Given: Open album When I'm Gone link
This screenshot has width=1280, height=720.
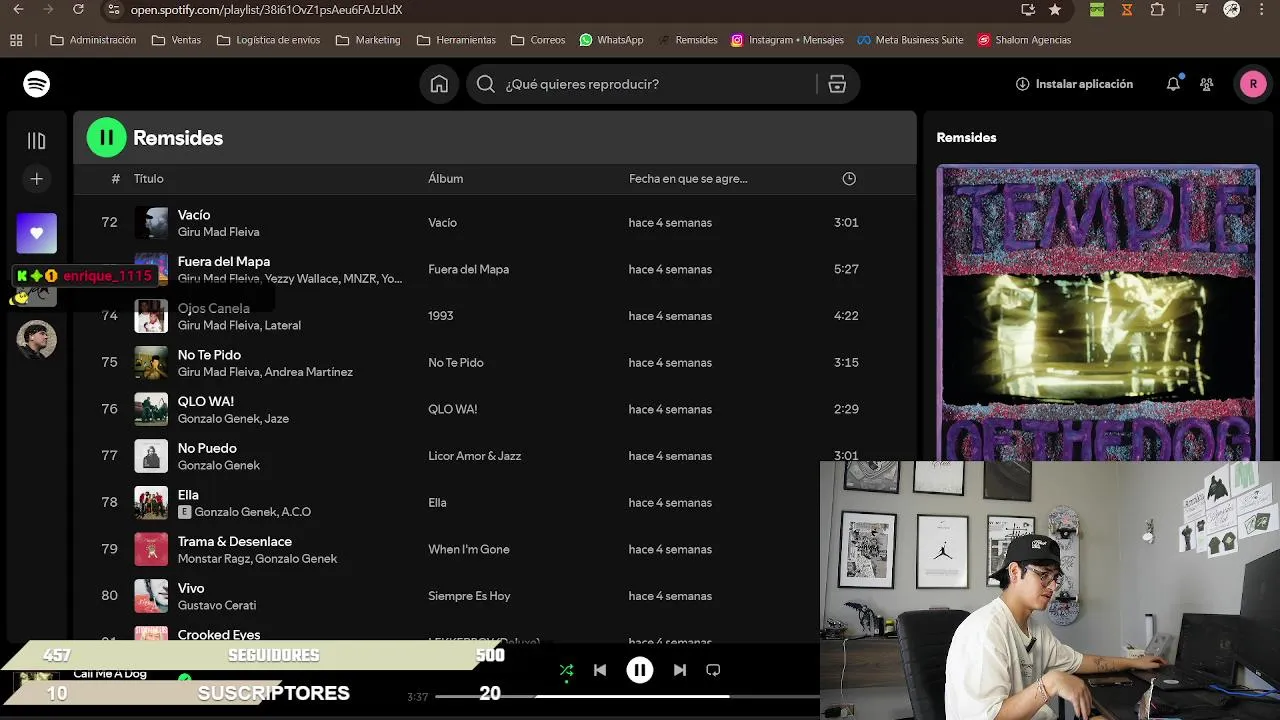Looking at the screenshot, I should click(469, 549).
